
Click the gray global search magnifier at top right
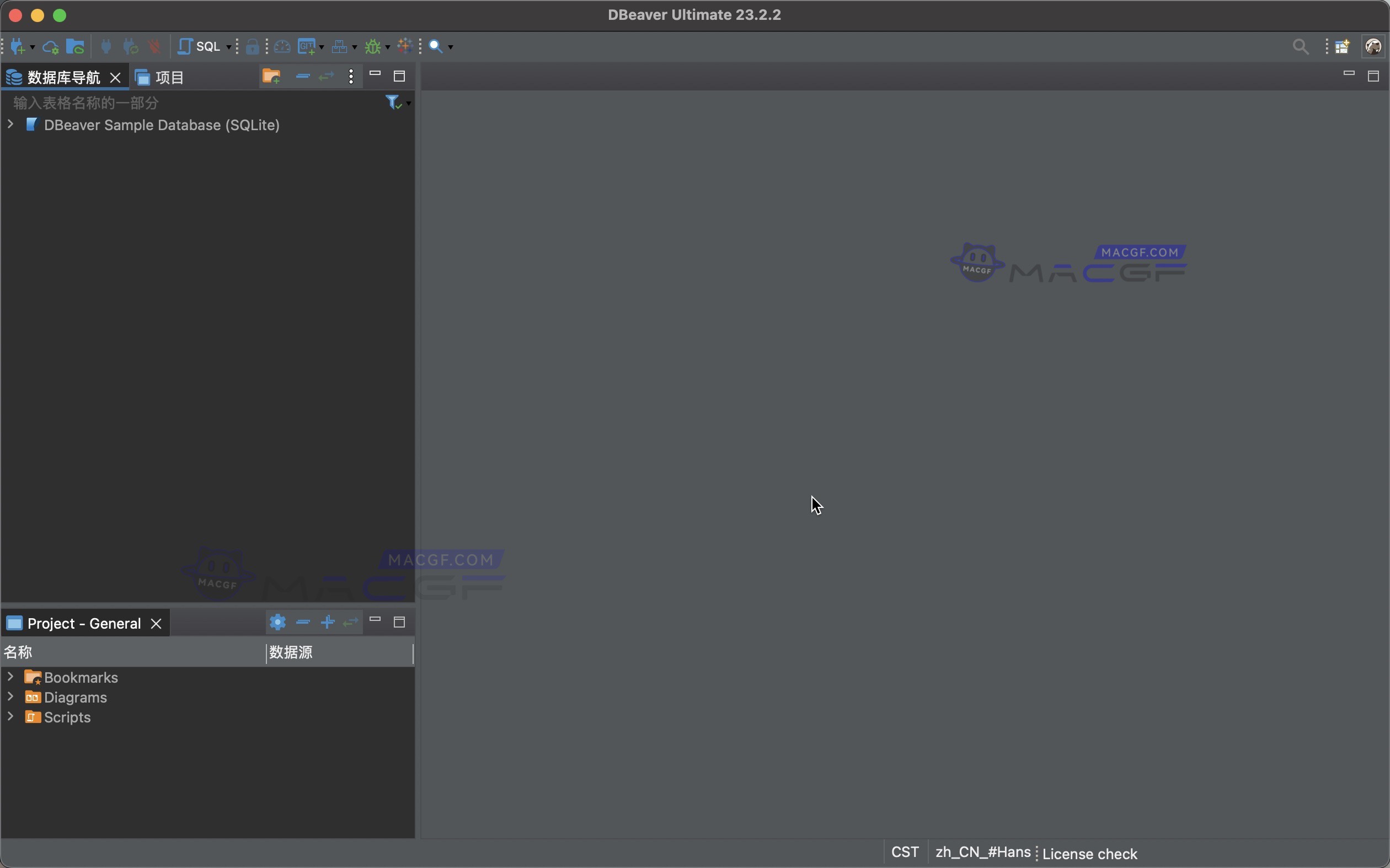click(x=1301, y=46)
